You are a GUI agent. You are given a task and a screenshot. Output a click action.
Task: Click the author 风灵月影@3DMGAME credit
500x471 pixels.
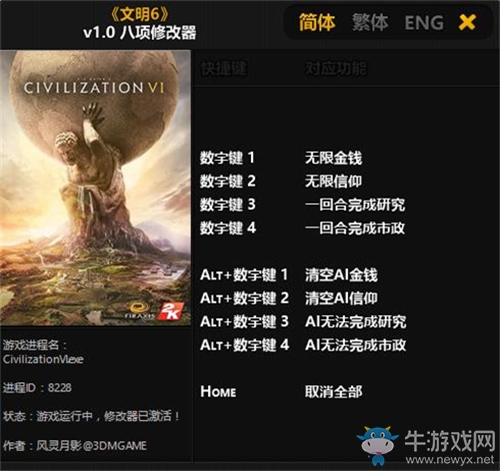[x=91, y=446]
